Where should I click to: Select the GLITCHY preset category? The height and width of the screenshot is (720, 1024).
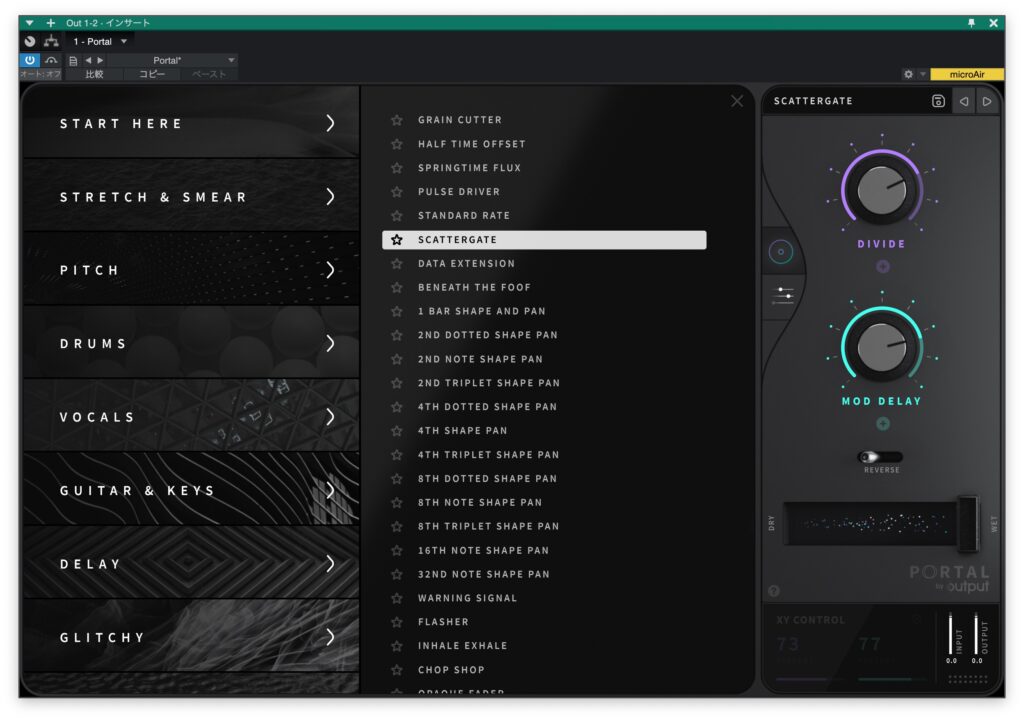click(190, 637)
